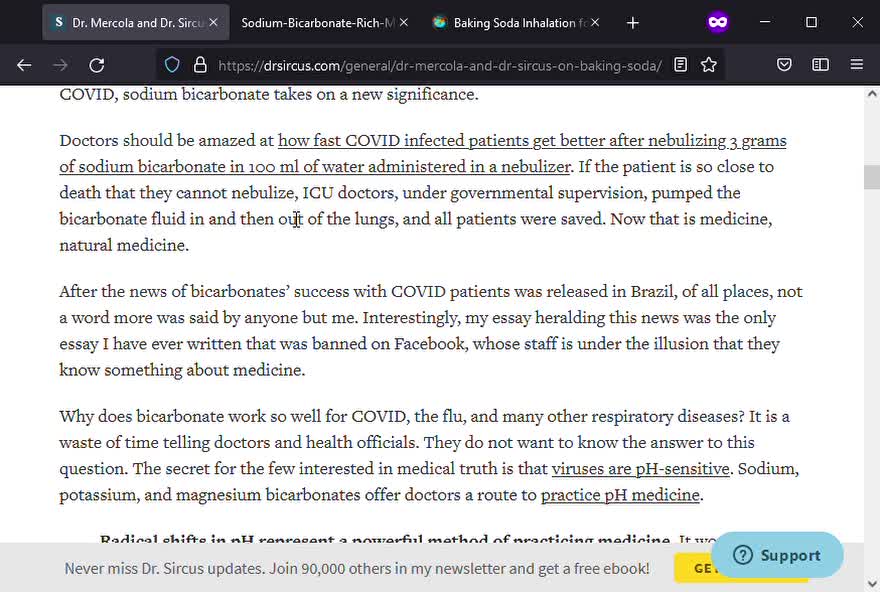Open the Firefox sidebar panel
This screenshot has height=592, width=880.
(820, 65)
